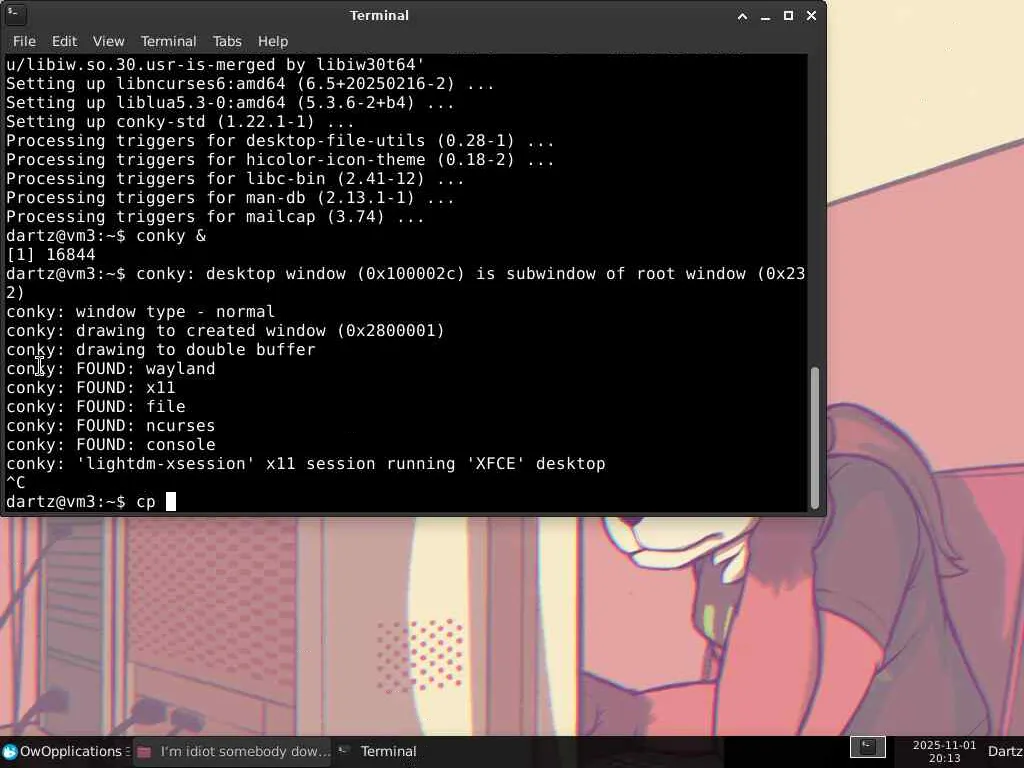
Task: Click 'conky: drawing to created window' line
Action: click(225, 330)
